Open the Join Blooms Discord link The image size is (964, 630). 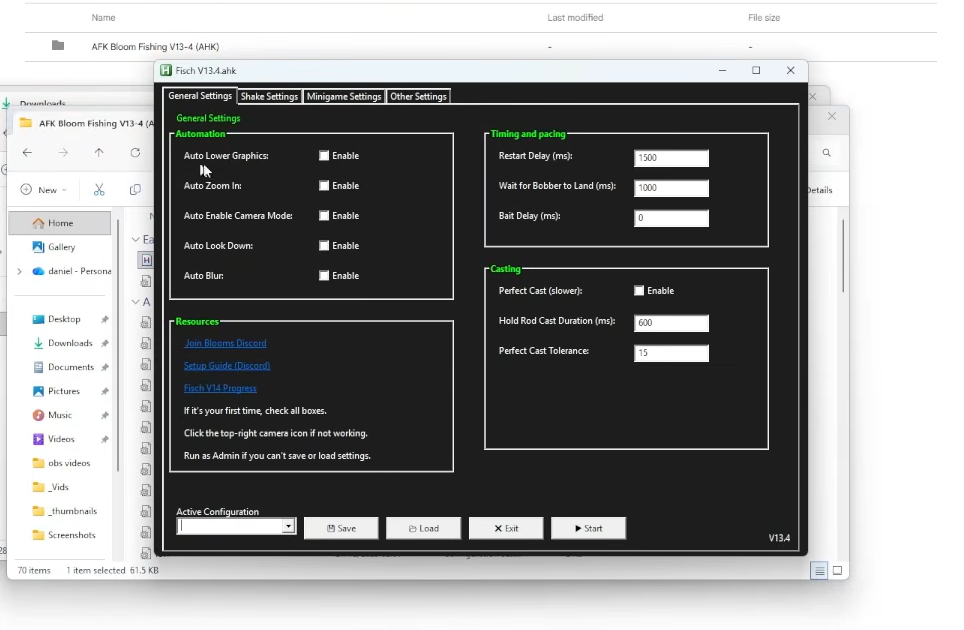coord(225,344)
